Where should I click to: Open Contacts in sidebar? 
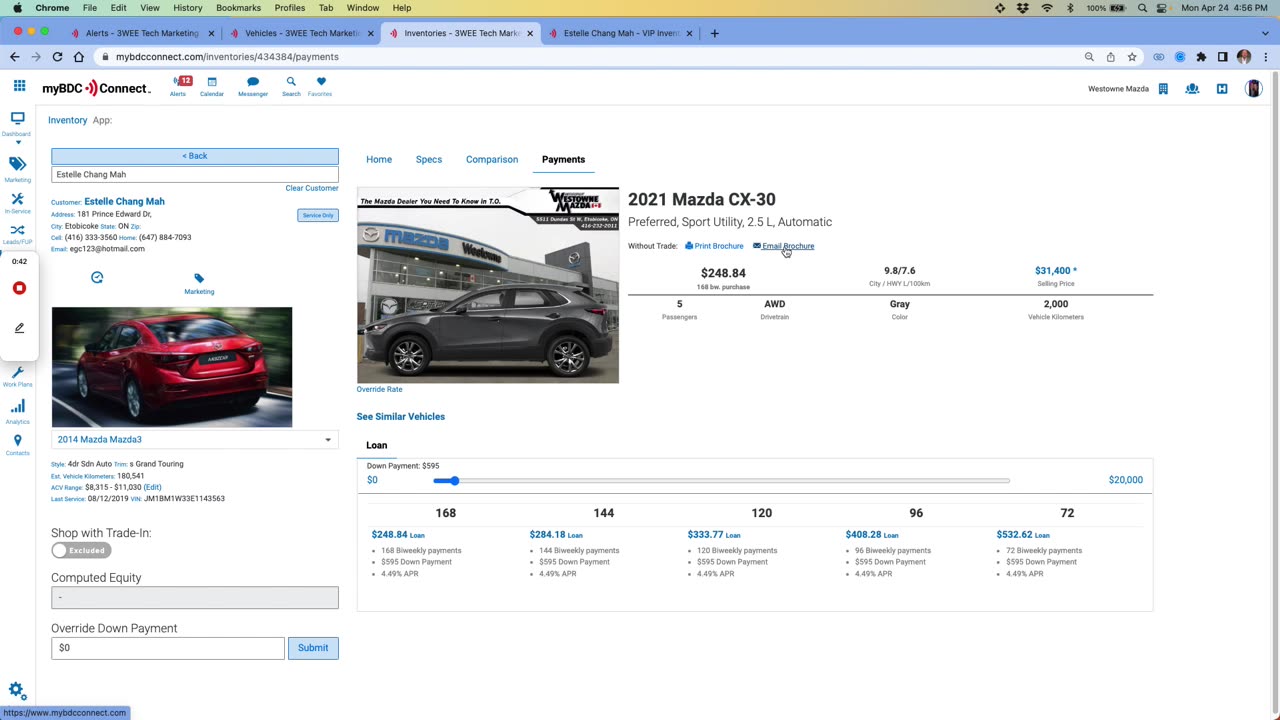(x=17, y=445)
